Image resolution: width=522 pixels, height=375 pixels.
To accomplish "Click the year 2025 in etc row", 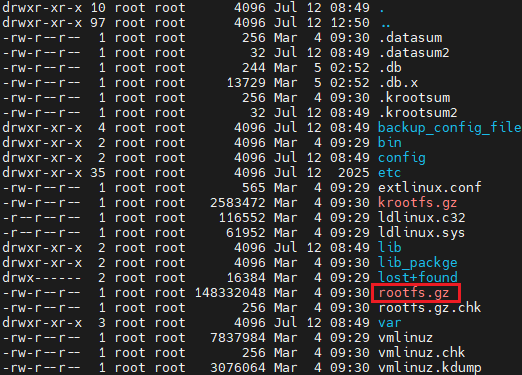I will point(354,173).
